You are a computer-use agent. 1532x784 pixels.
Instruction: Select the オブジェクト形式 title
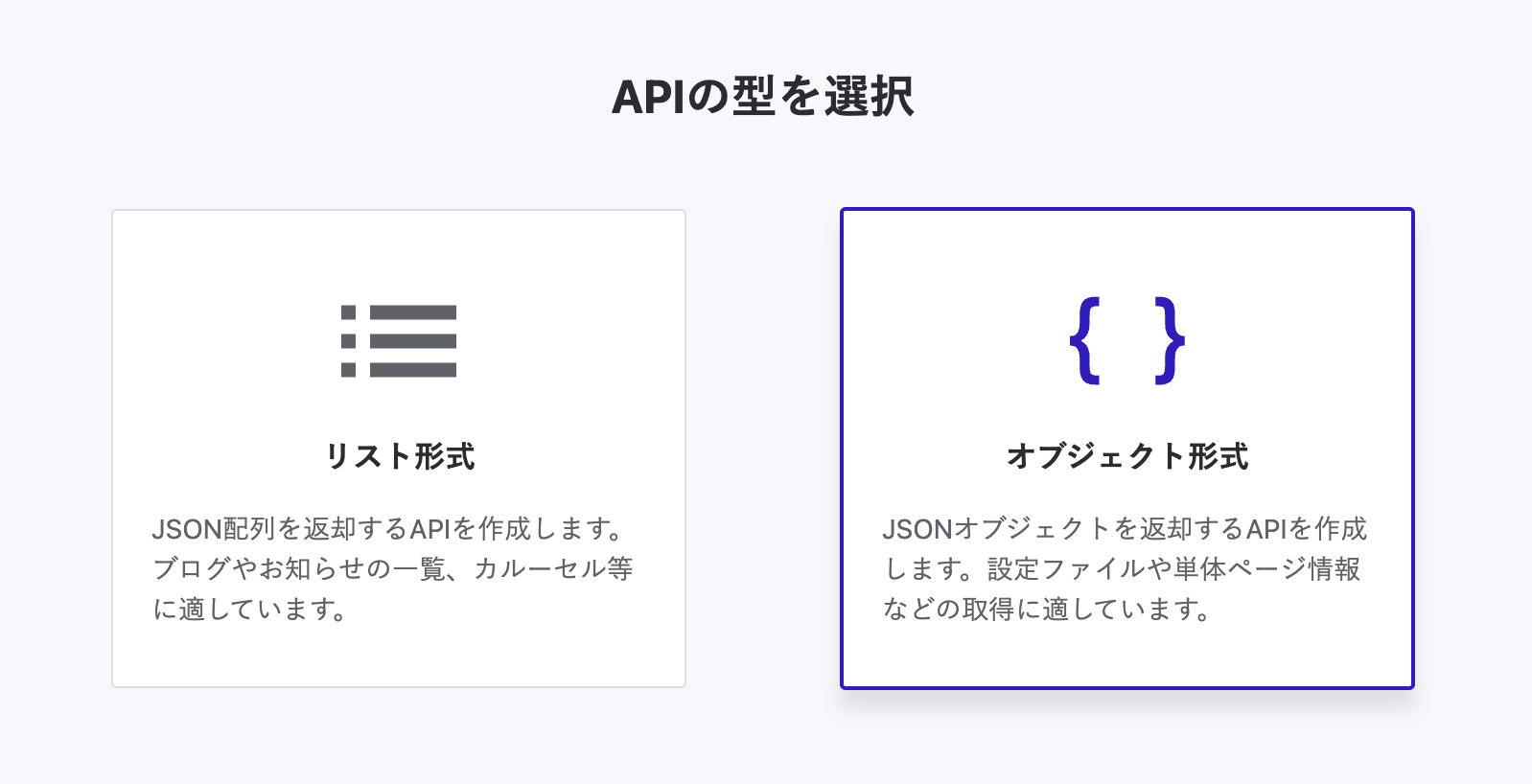point(1127,456)
